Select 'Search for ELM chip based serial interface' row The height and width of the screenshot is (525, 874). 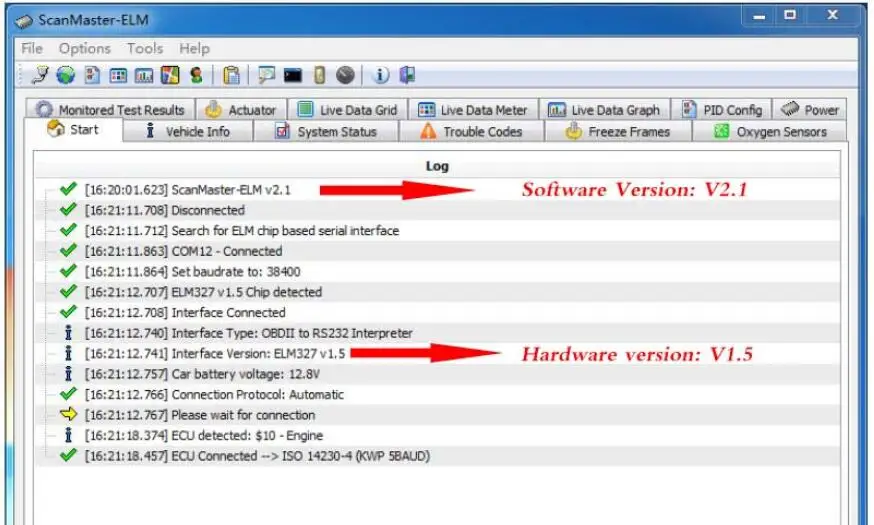click(x=437, y=231)
